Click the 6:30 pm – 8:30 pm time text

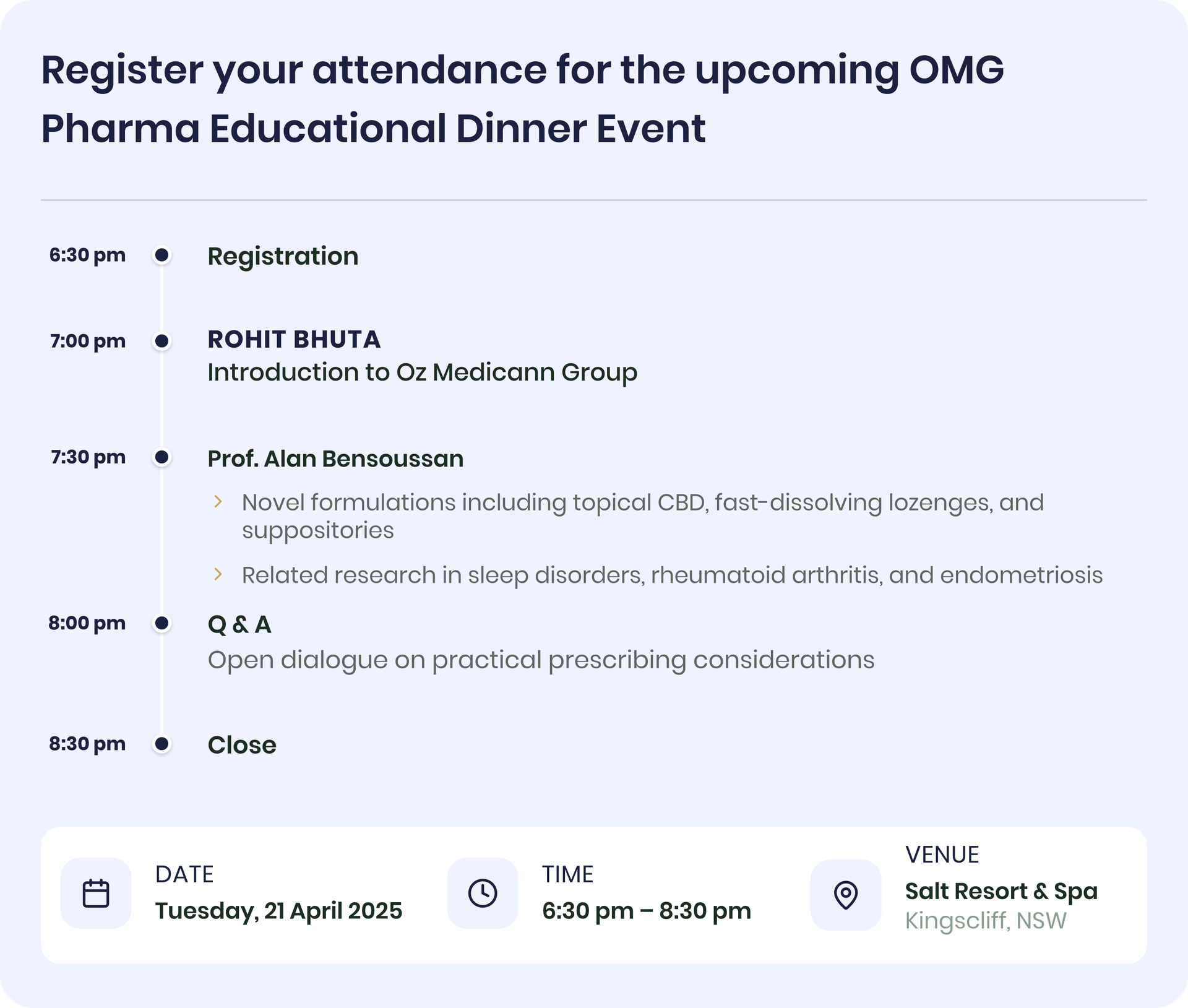coord(647,911)
